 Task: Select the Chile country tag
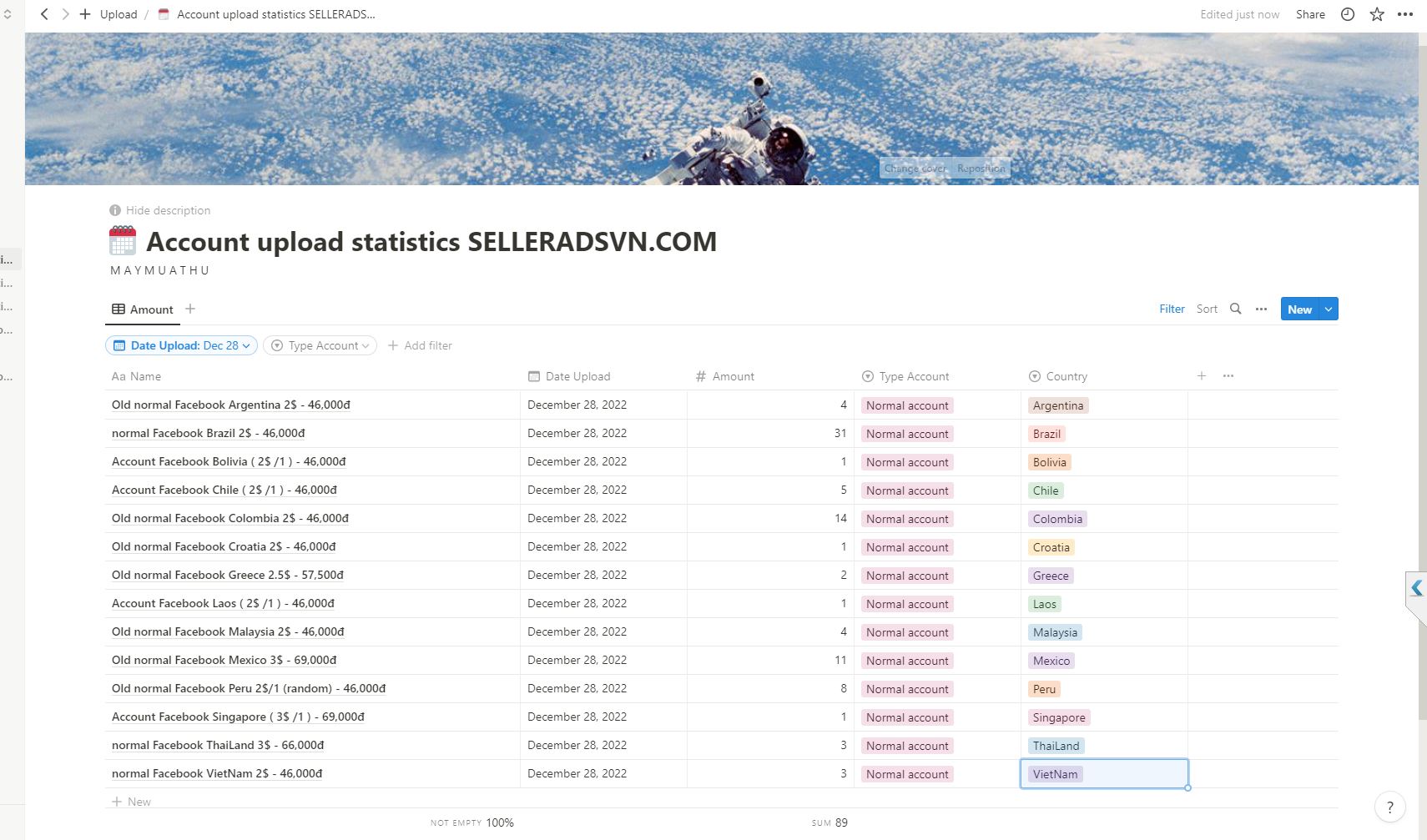(1046, 490)
